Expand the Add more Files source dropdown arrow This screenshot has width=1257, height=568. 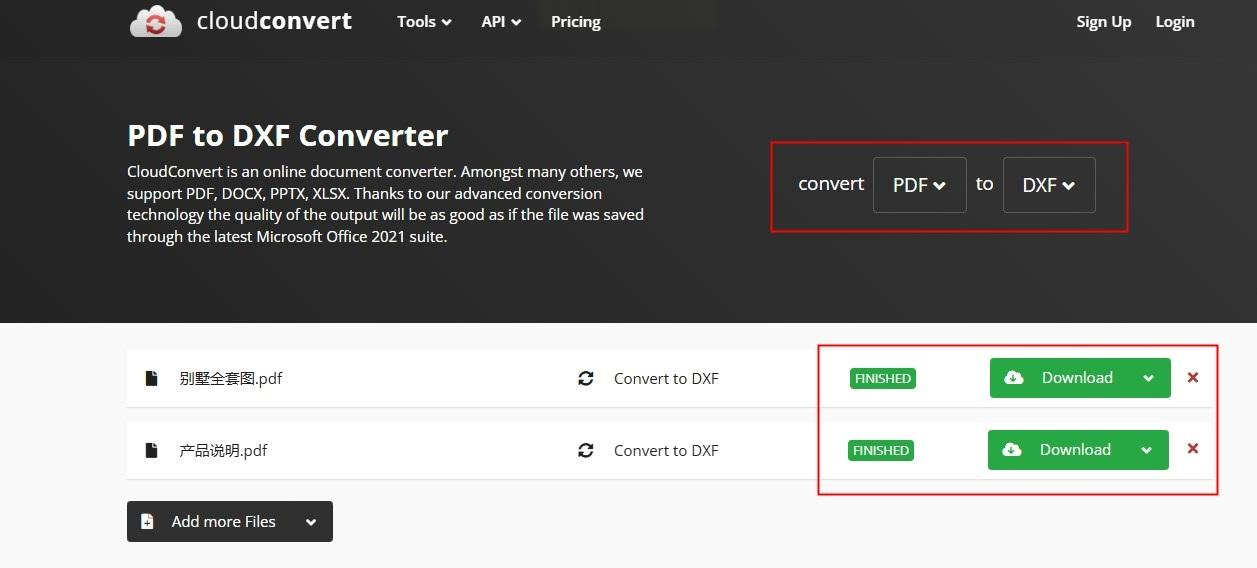coord(311,522)
